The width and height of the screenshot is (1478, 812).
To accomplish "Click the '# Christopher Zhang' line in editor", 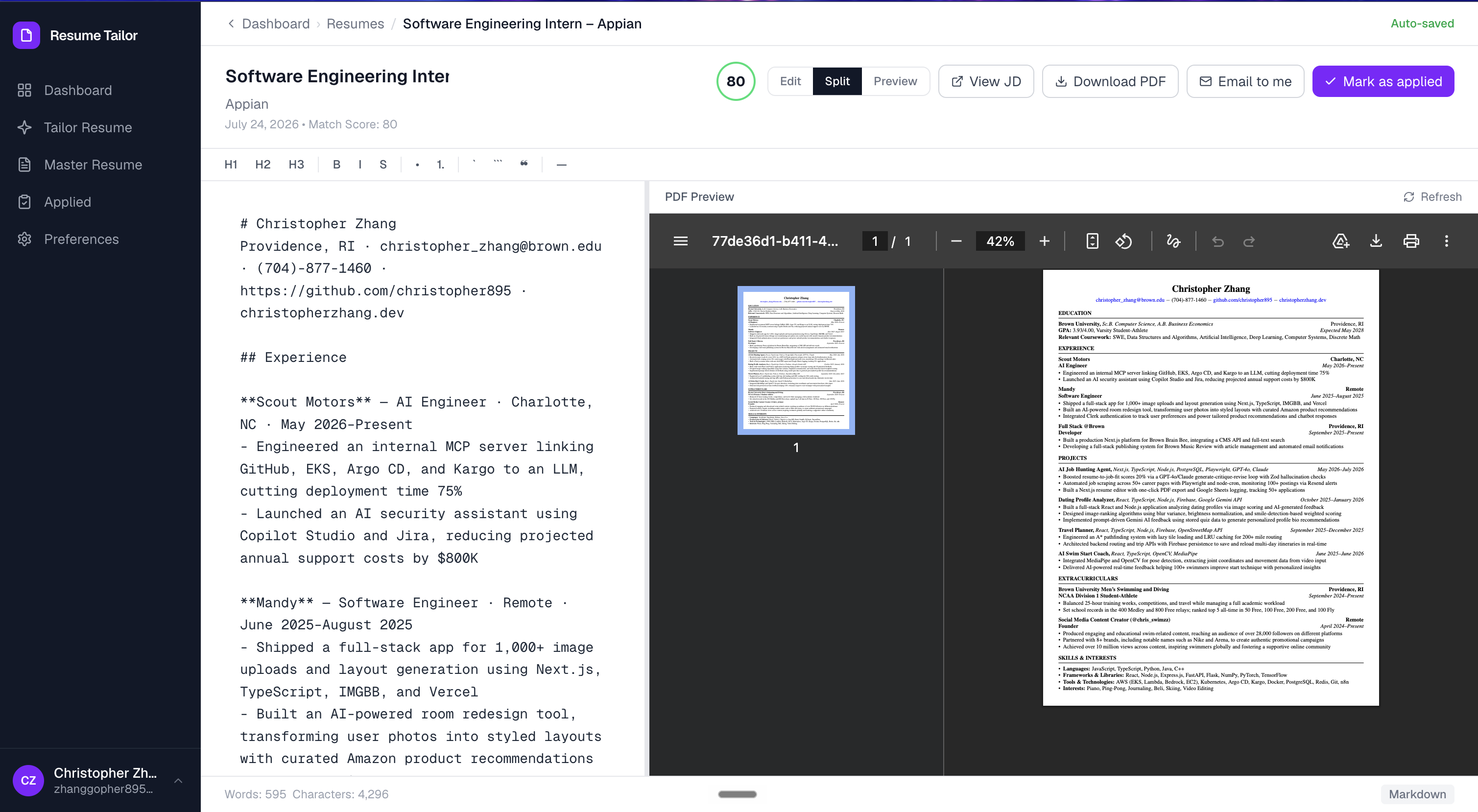I will [318, 224].
